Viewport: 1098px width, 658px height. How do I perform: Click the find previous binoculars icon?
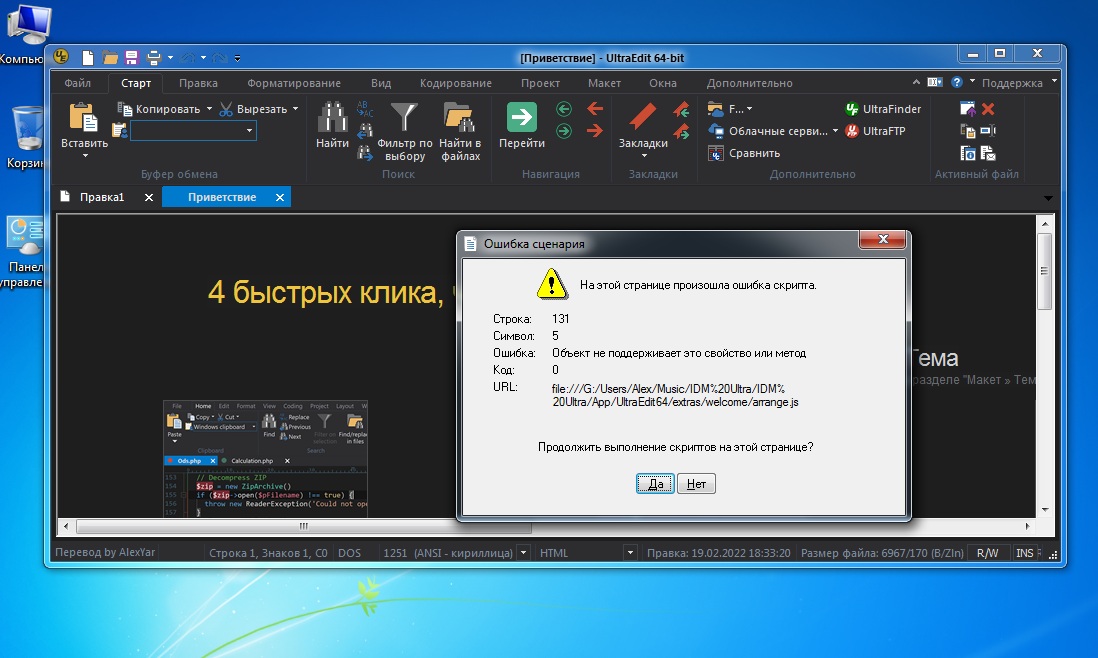click(365, 131)
